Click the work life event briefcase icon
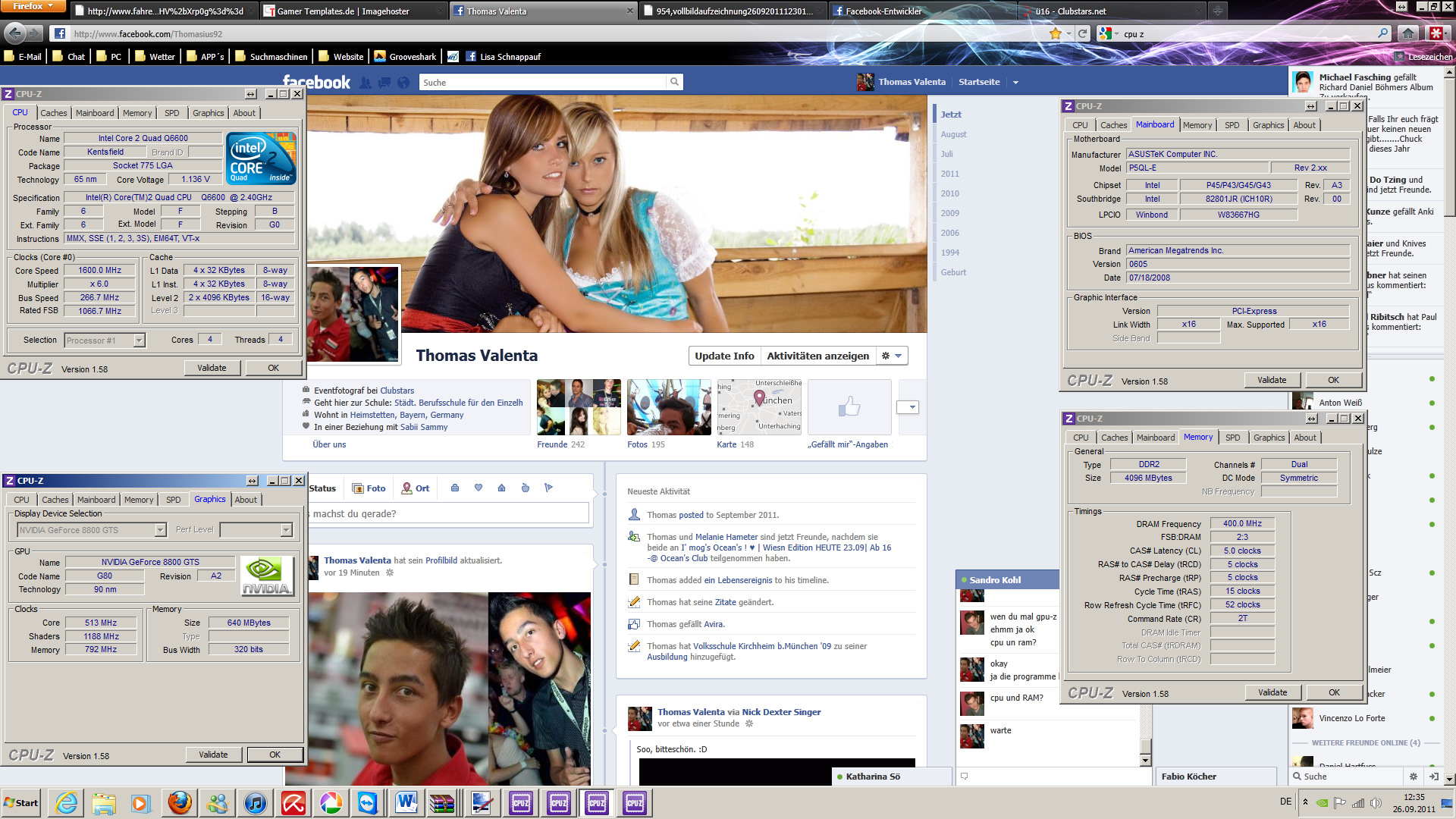 click(455, 488)
